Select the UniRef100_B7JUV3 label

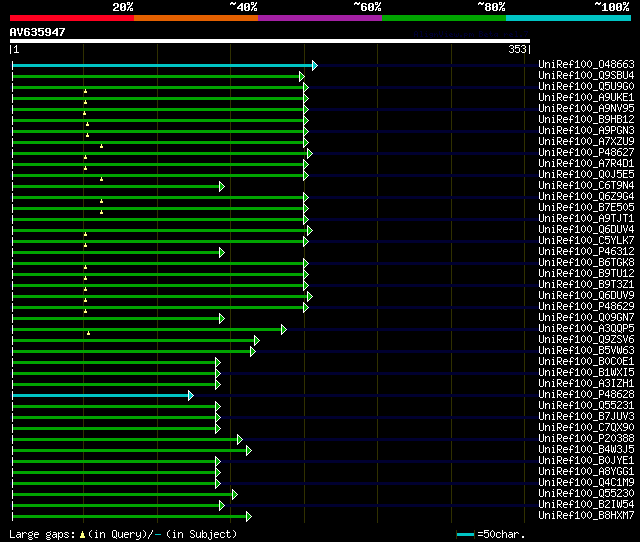point(586,417)
